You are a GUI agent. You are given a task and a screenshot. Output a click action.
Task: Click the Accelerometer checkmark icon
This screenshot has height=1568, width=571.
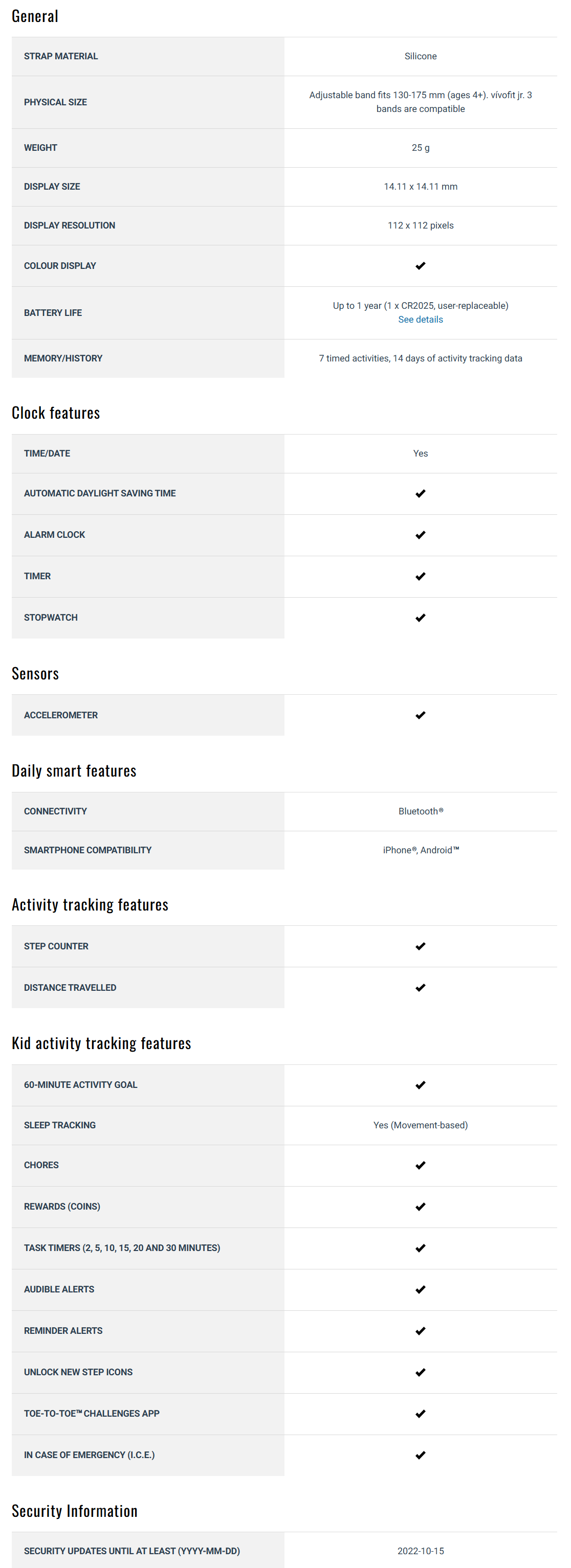(x=420, y=715)
